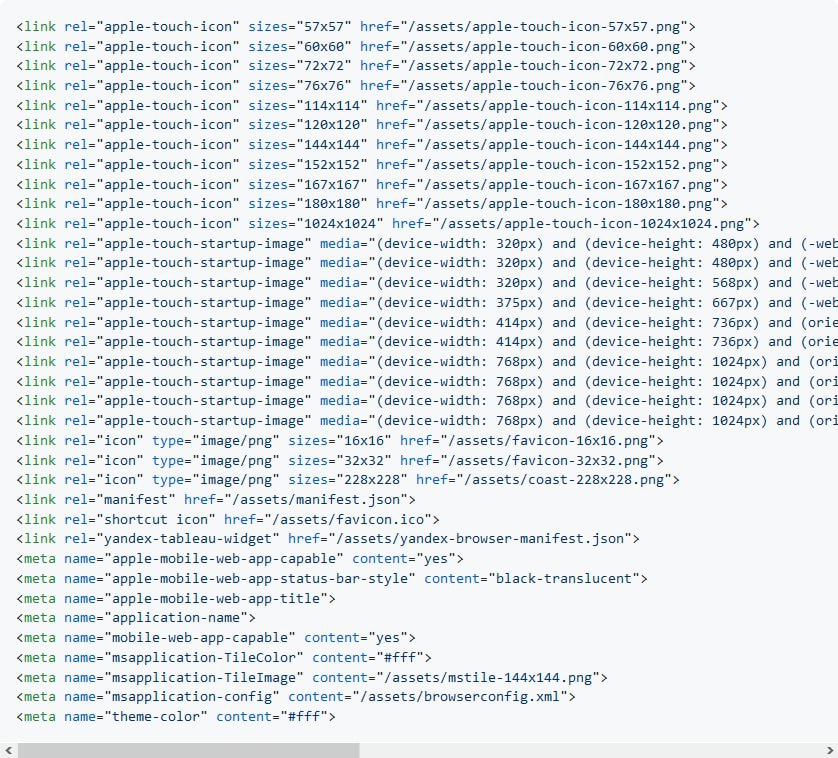Click the msapplication-config browserconfig.xml line
The width and height of the screenshot is (838, 758).
coord(296,697)
